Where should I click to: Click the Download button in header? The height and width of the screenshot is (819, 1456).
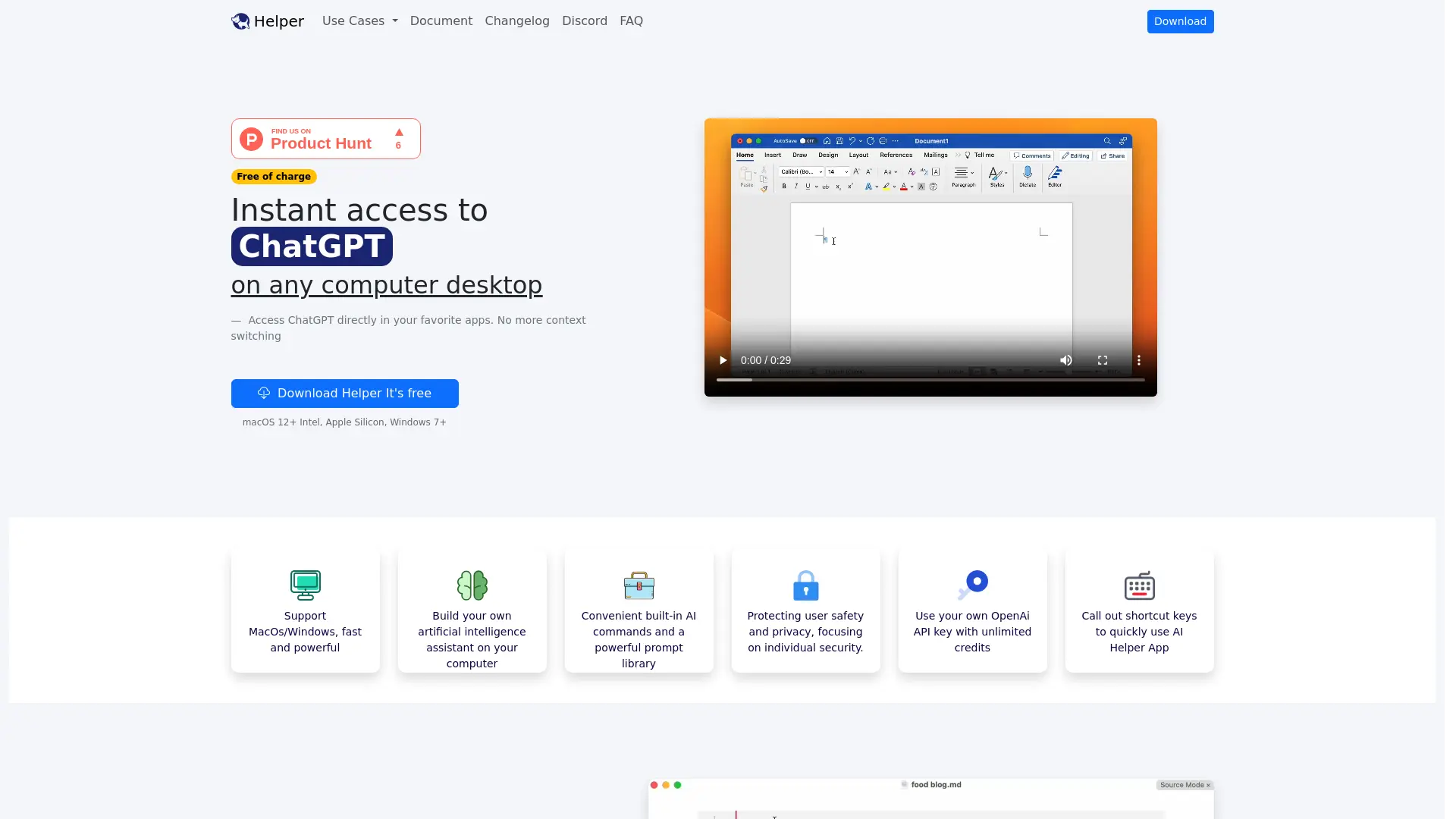(x=1180, y=21)
